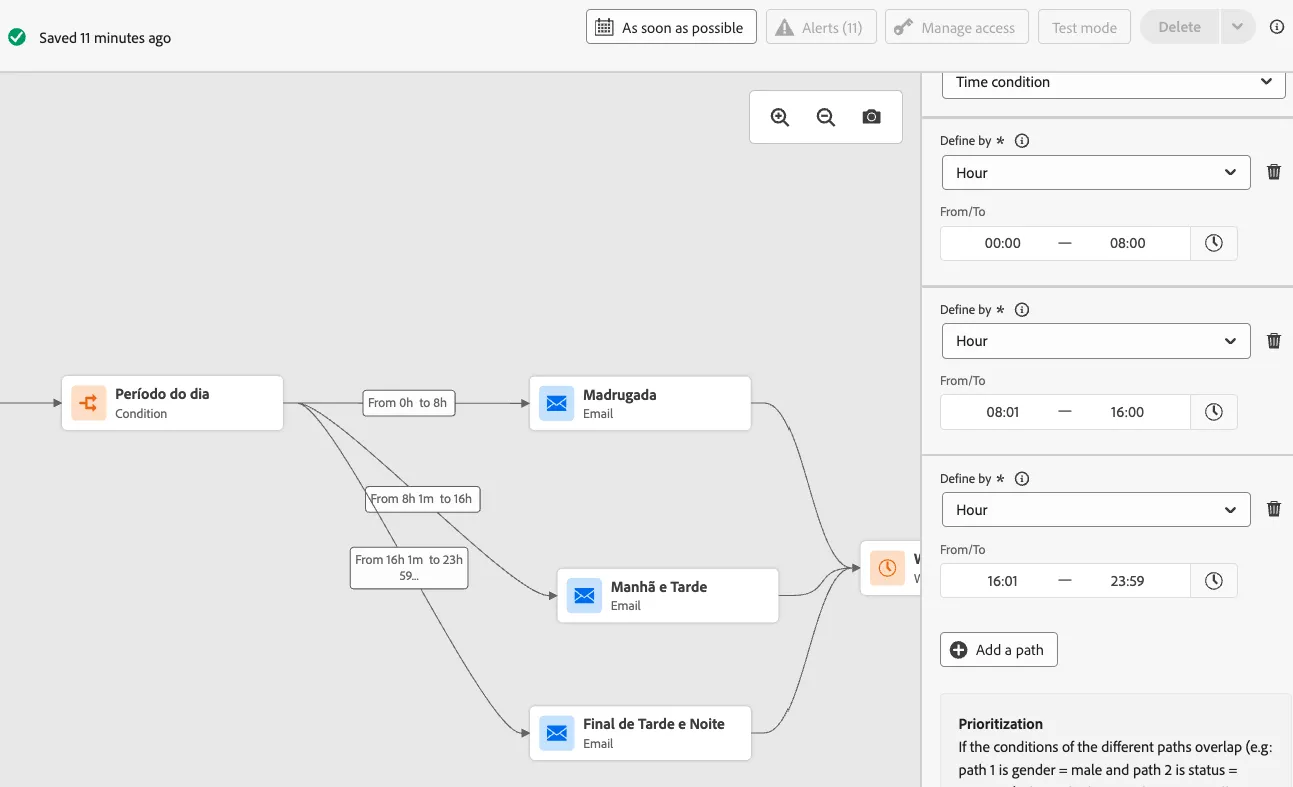Open second Hour dropdown above 08:01
The width and height of the screenshot is (1293, 787).
1096,341
